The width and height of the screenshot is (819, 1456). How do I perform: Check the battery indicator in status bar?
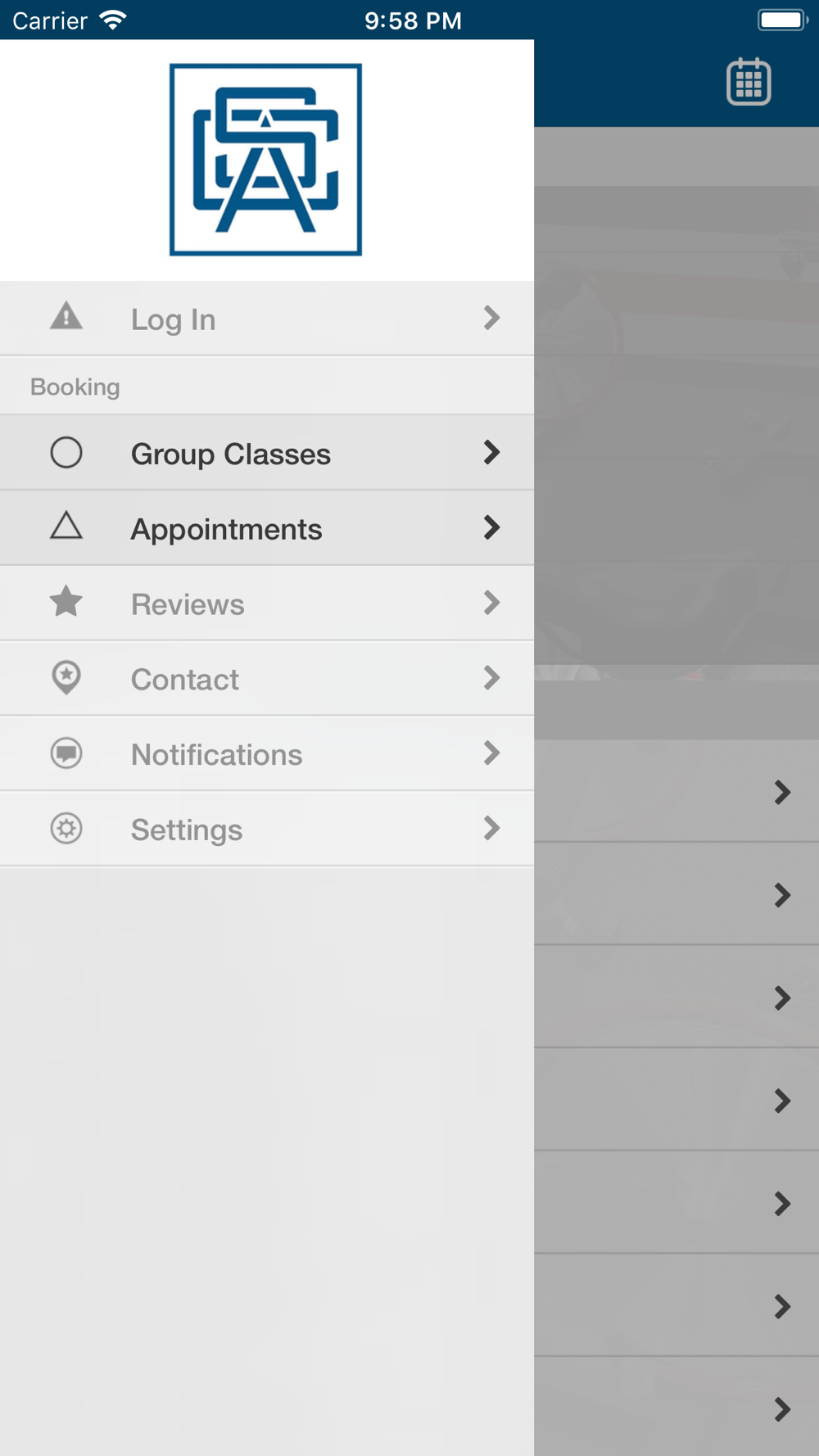pos(783,20)
